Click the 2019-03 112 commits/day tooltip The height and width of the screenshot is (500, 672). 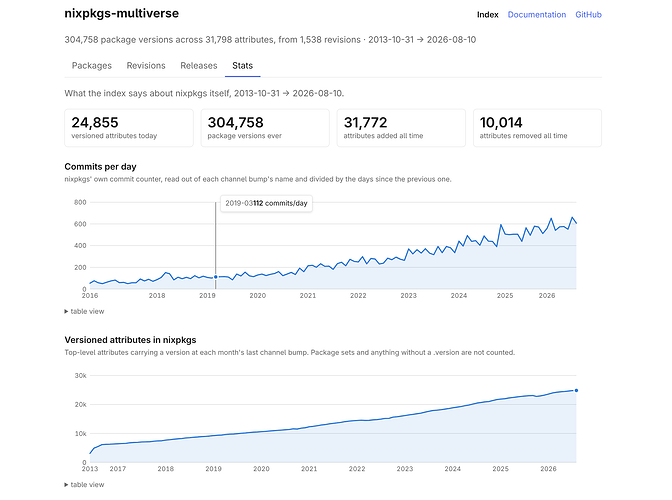click(x=267, y=203)
